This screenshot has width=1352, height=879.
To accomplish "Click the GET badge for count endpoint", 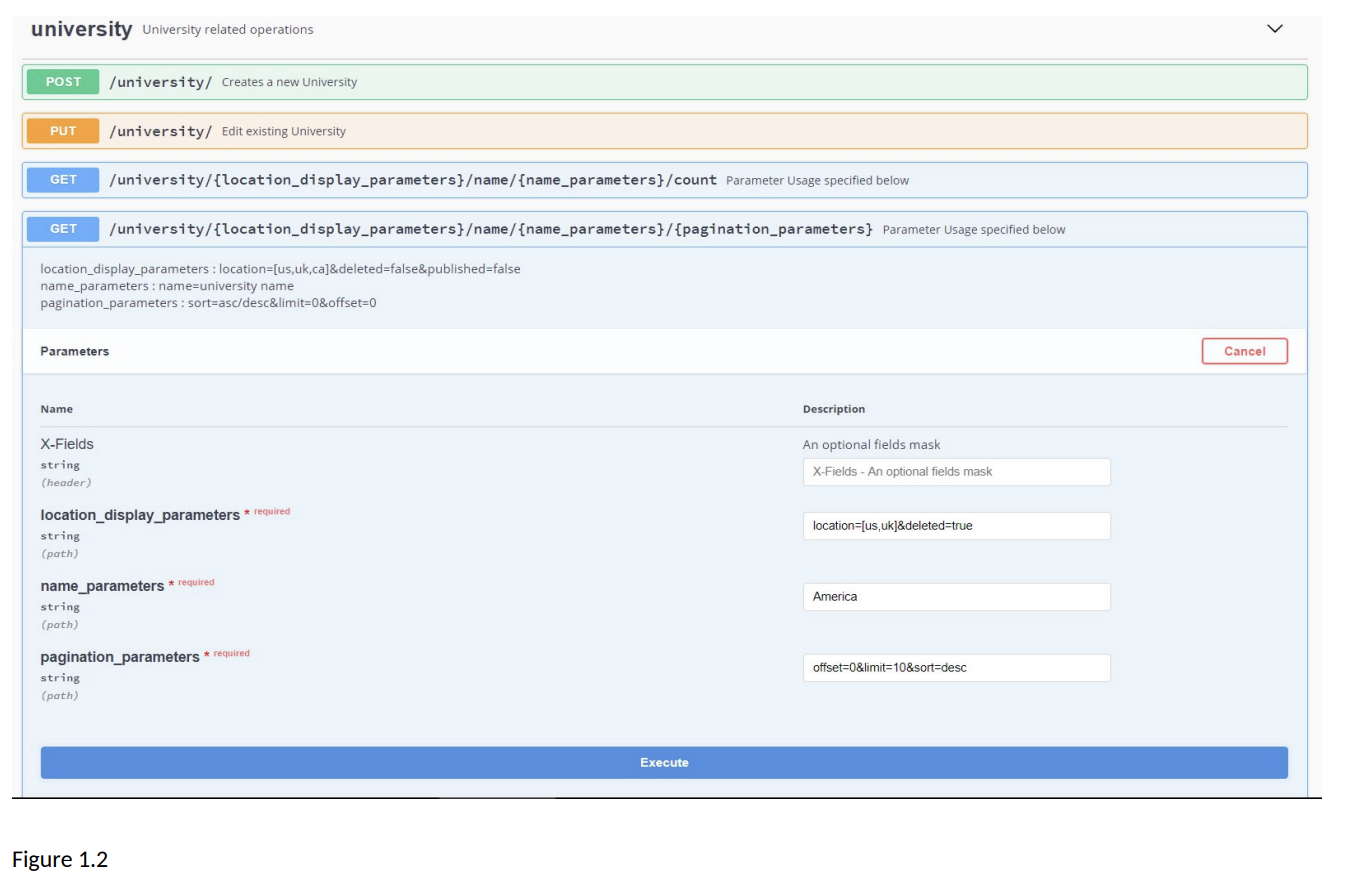I will [63, 180].
